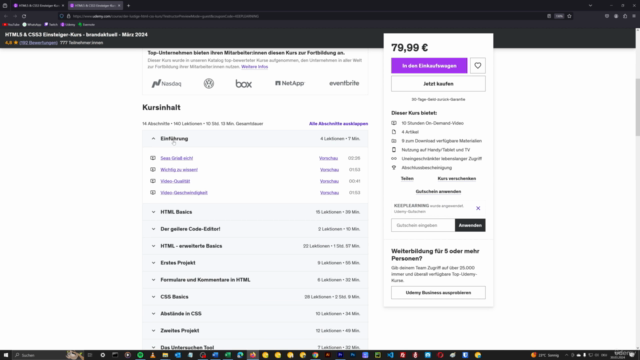
Task: Open the Wichtig zu wissen! lesson link
Action: click(179, 170)
